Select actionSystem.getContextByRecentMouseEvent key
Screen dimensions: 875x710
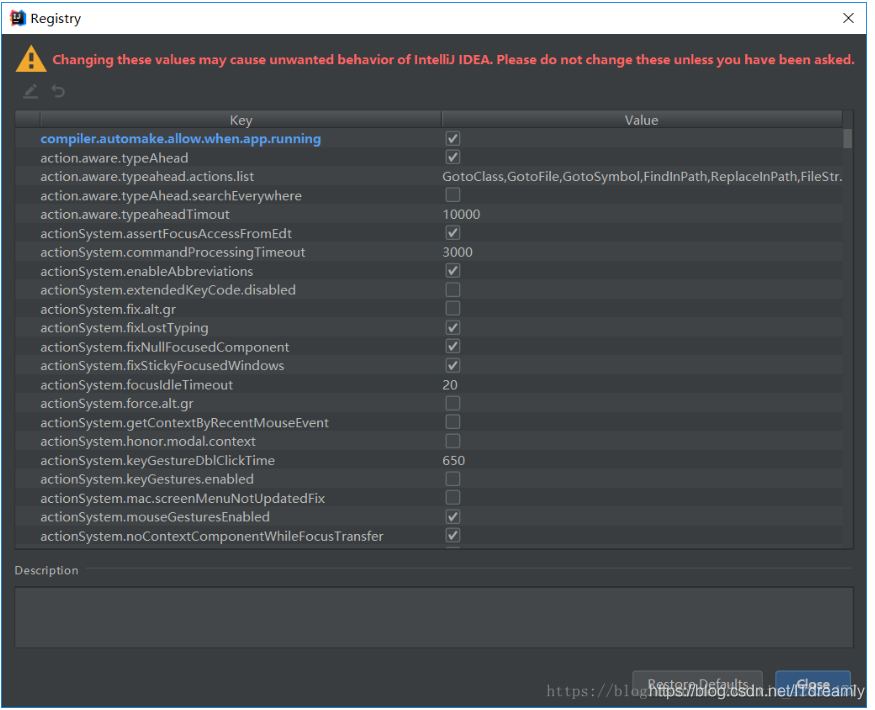184,423
